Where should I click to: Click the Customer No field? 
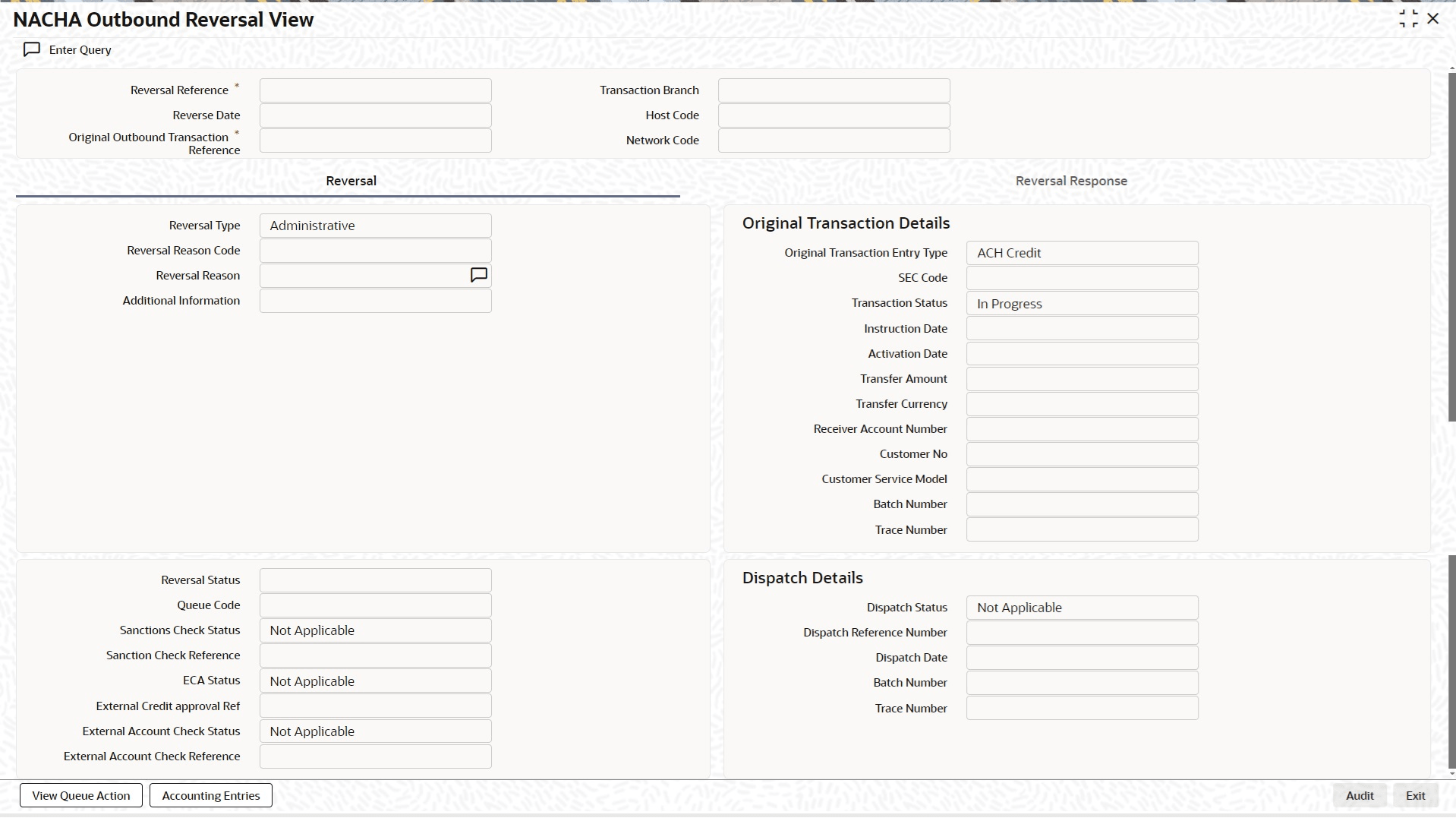point(1083,454)
